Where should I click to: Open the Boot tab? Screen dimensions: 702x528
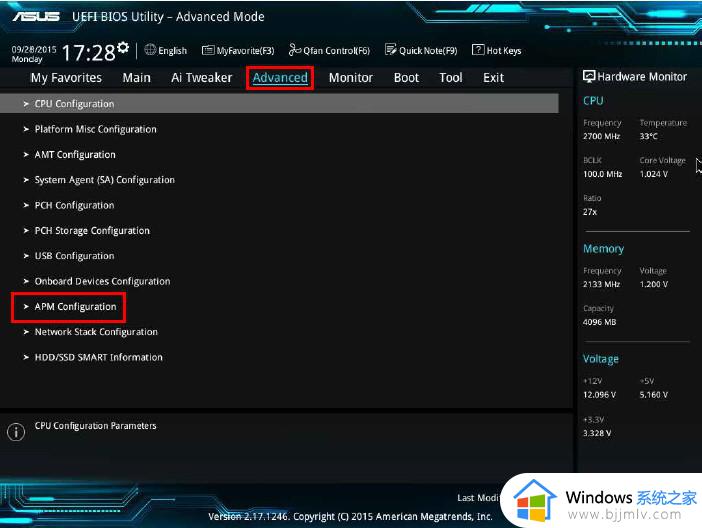coord(406,78)
